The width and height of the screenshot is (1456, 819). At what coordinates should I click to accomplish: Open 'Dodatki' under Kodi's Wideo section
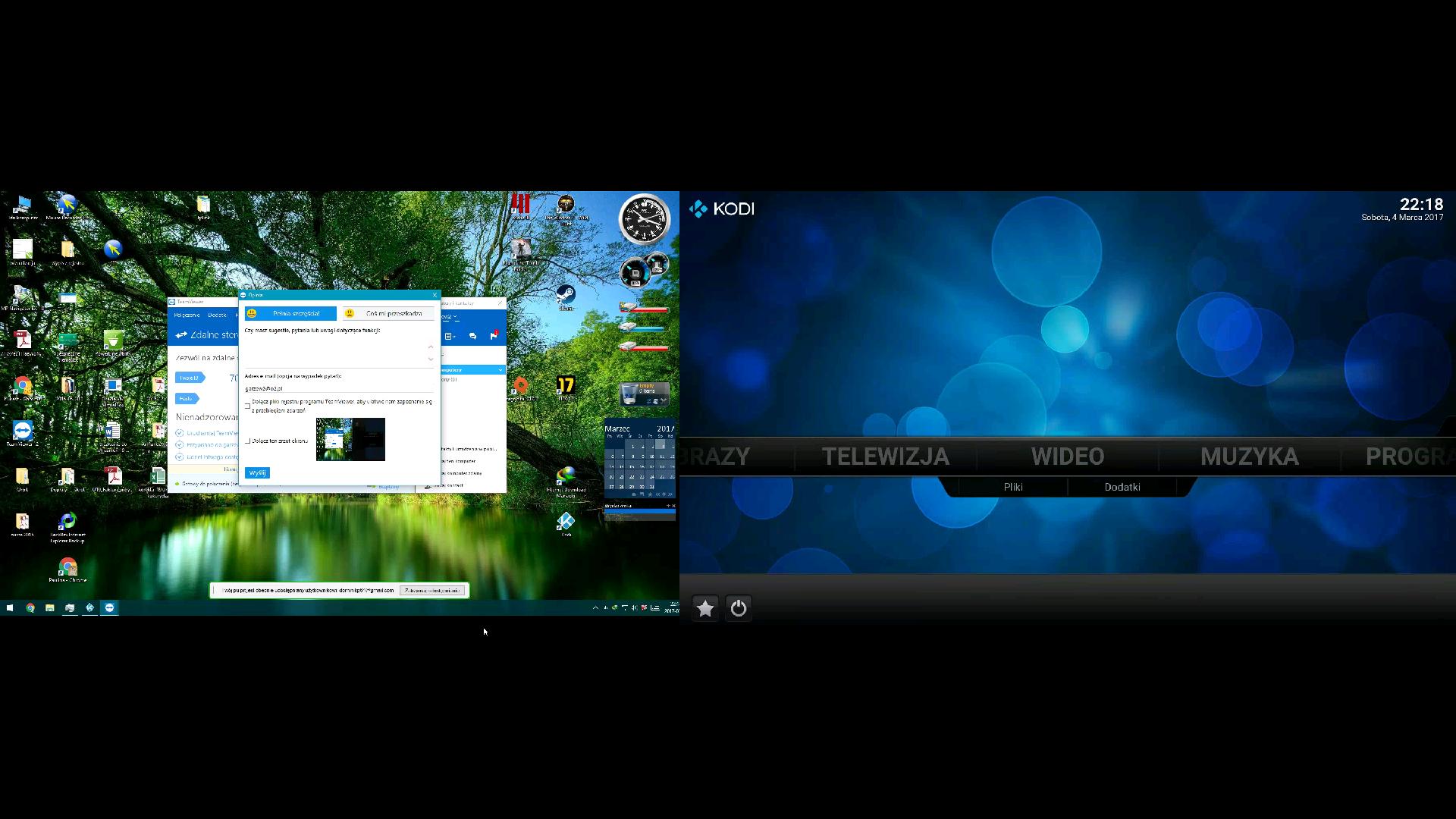1122,487
